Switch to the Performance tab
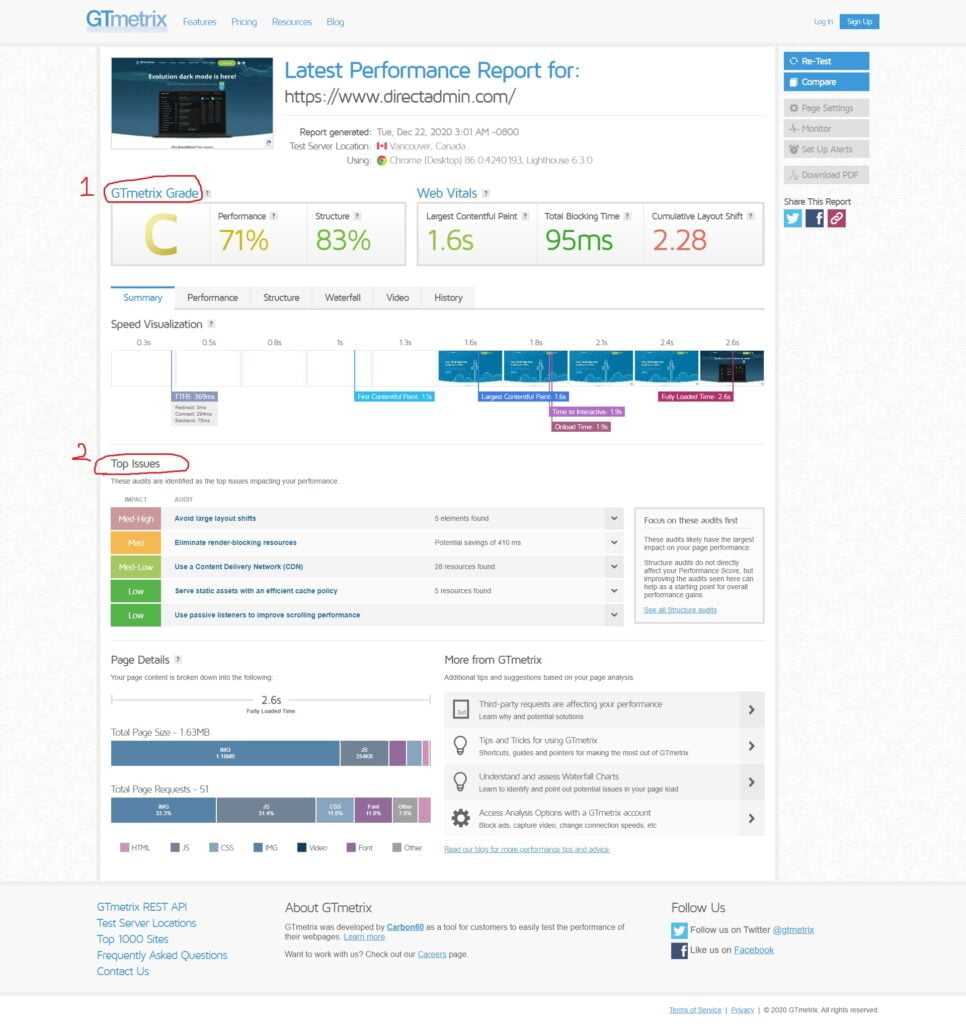The width and height of the screenshot is (966, 1024). (x=212, y=298)
